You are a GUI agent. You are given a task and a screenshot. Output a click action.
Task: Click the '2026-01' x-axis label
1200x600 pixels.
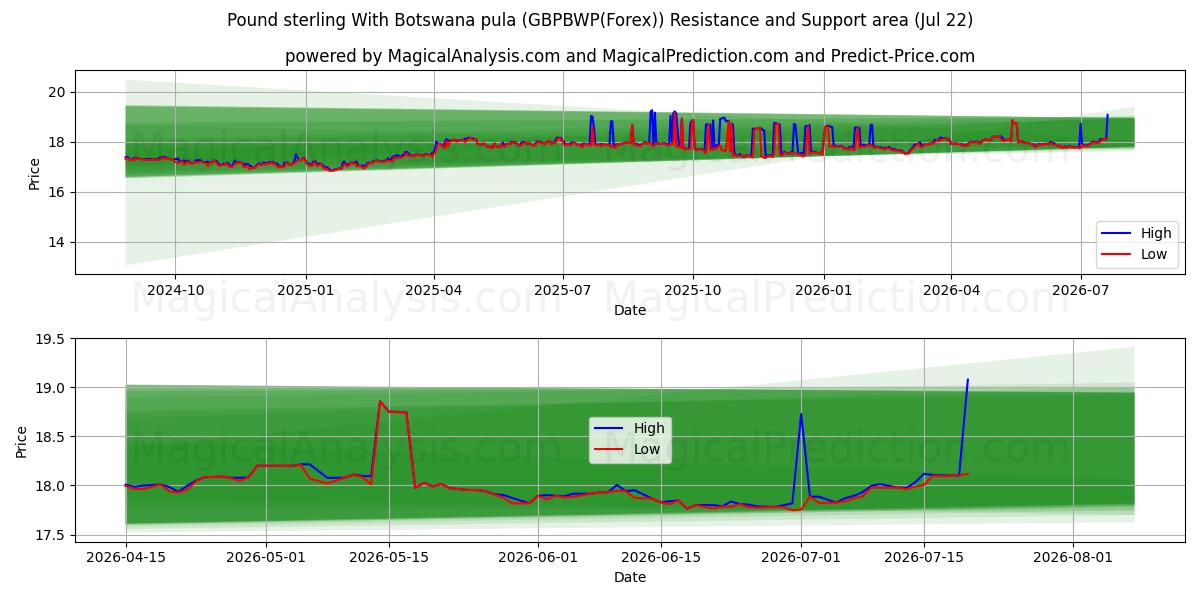822,290
